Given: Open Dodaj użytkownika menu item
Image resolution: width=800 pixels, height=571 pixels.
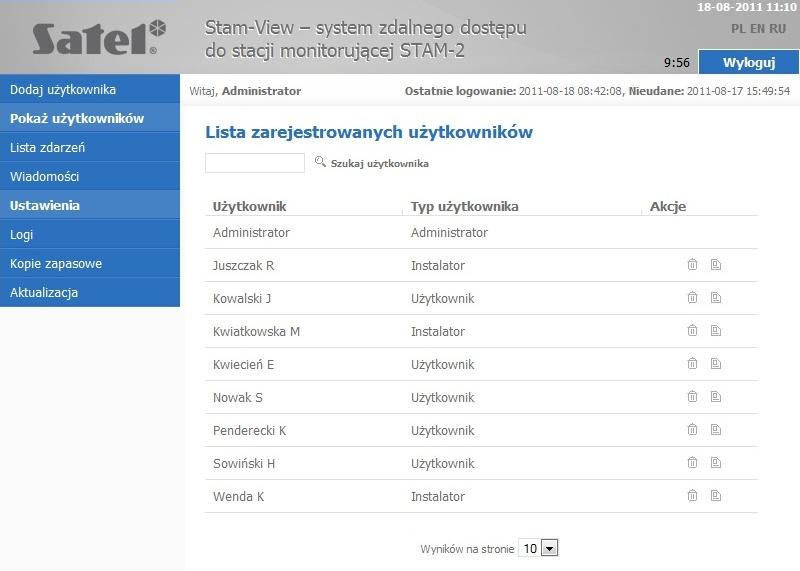Looking at the screenshot, I should 90,89.
